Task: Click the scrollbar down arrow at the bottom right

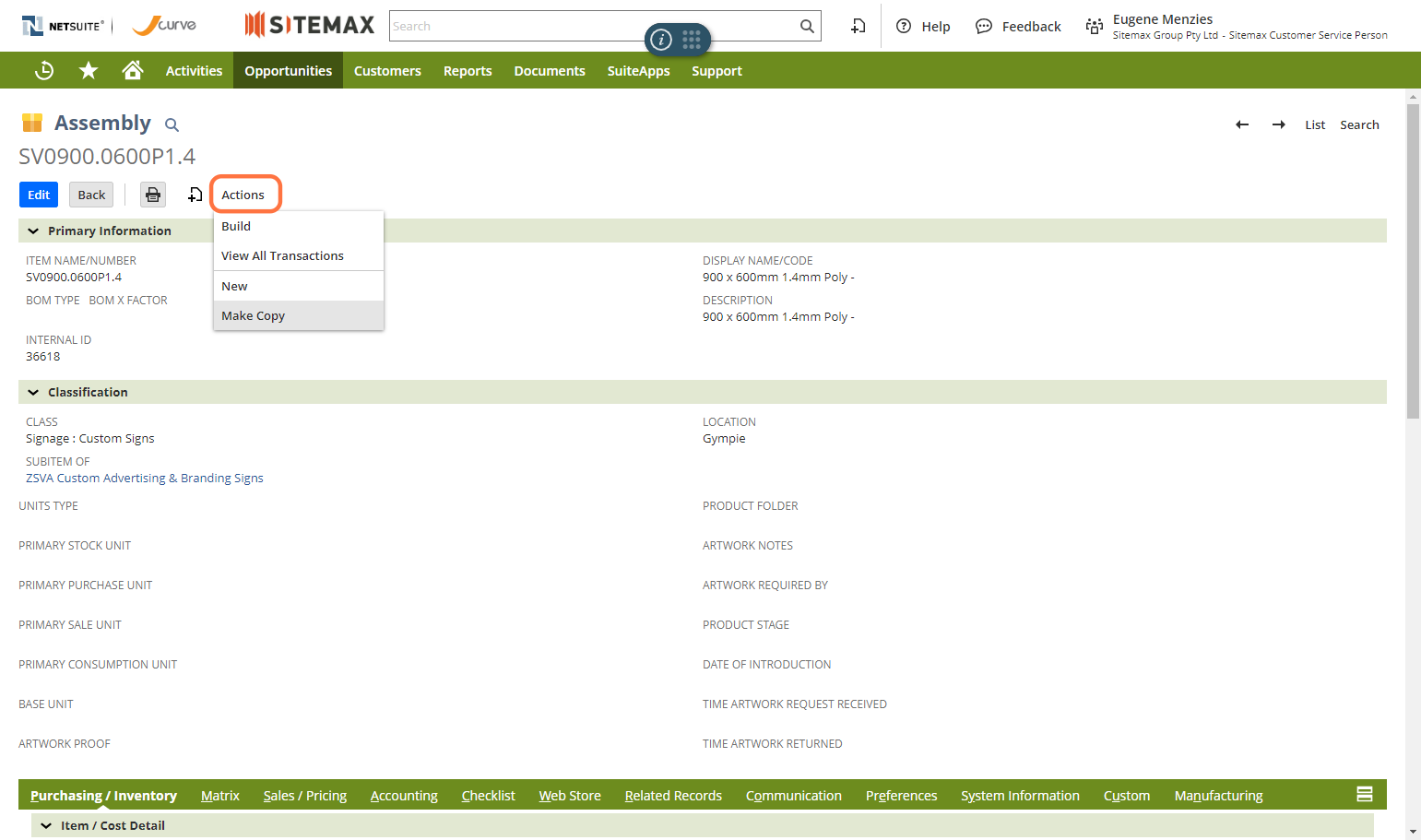Action: point(1413,832)
